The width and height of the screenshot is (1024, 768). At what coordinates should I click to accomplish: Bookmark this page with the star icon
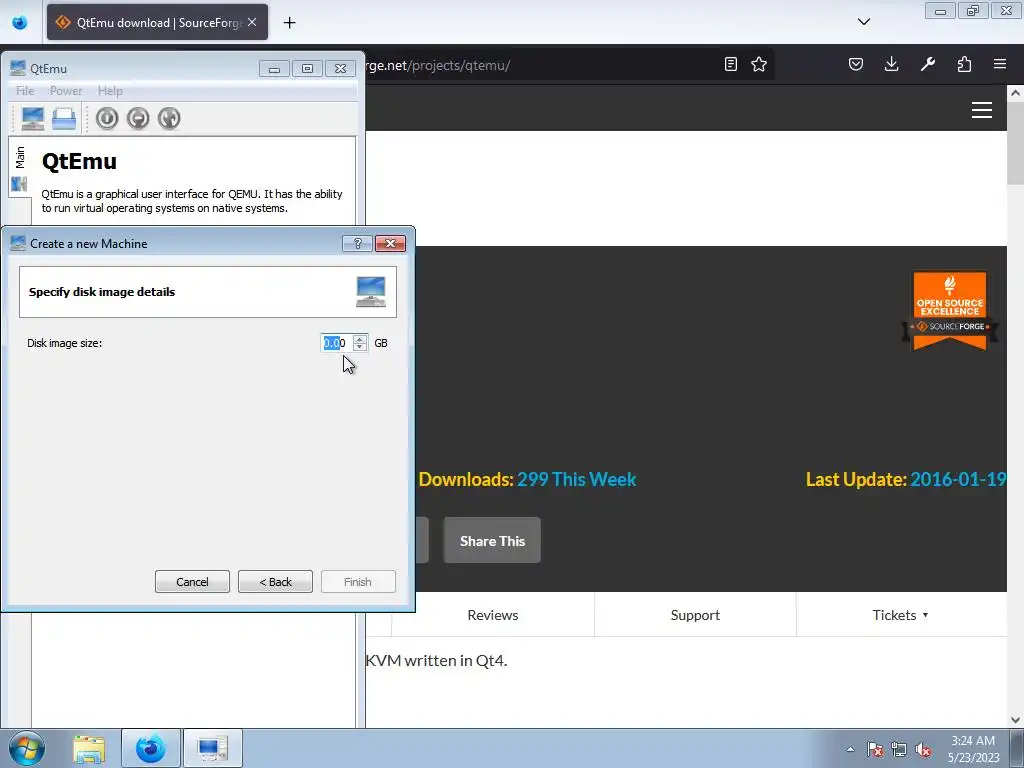759,64
